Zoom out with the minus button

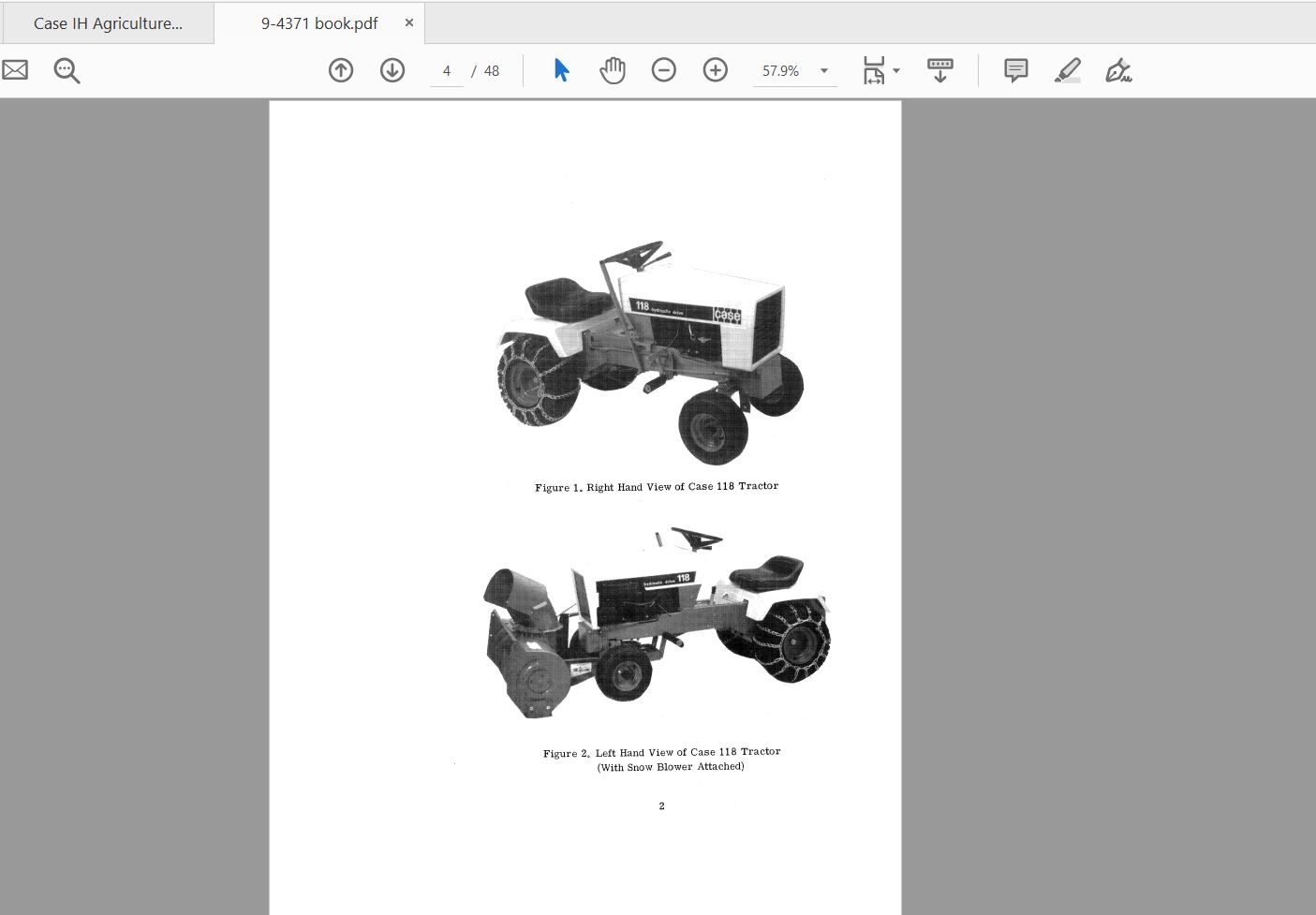point(664,69)
